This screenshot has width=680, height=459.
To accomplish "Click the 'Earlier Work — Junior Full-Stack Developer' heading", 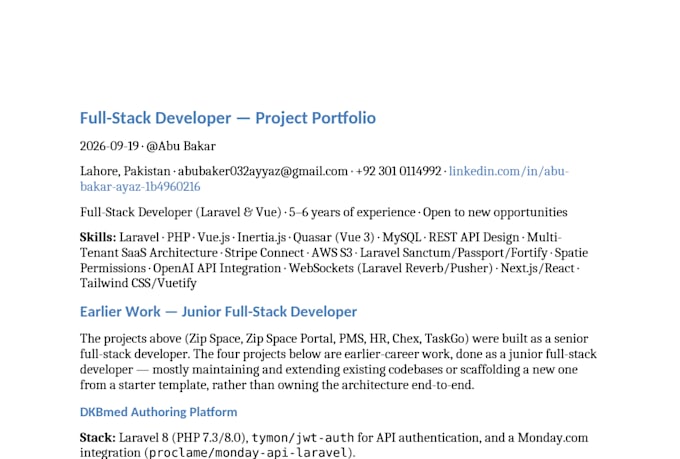I will coord(218,311).
